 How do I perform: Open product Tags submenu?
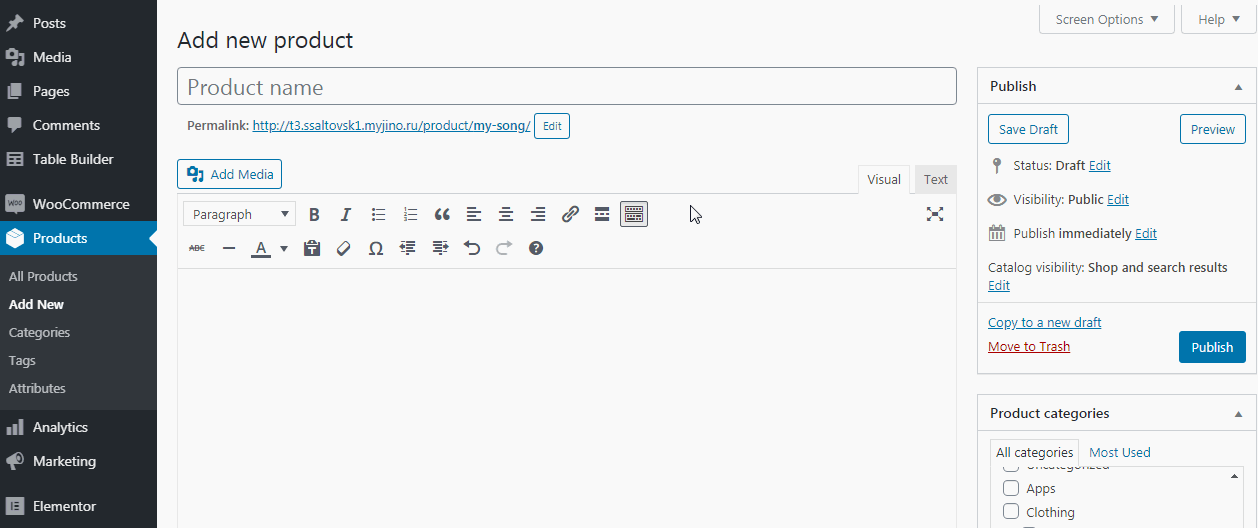(22, 360)
